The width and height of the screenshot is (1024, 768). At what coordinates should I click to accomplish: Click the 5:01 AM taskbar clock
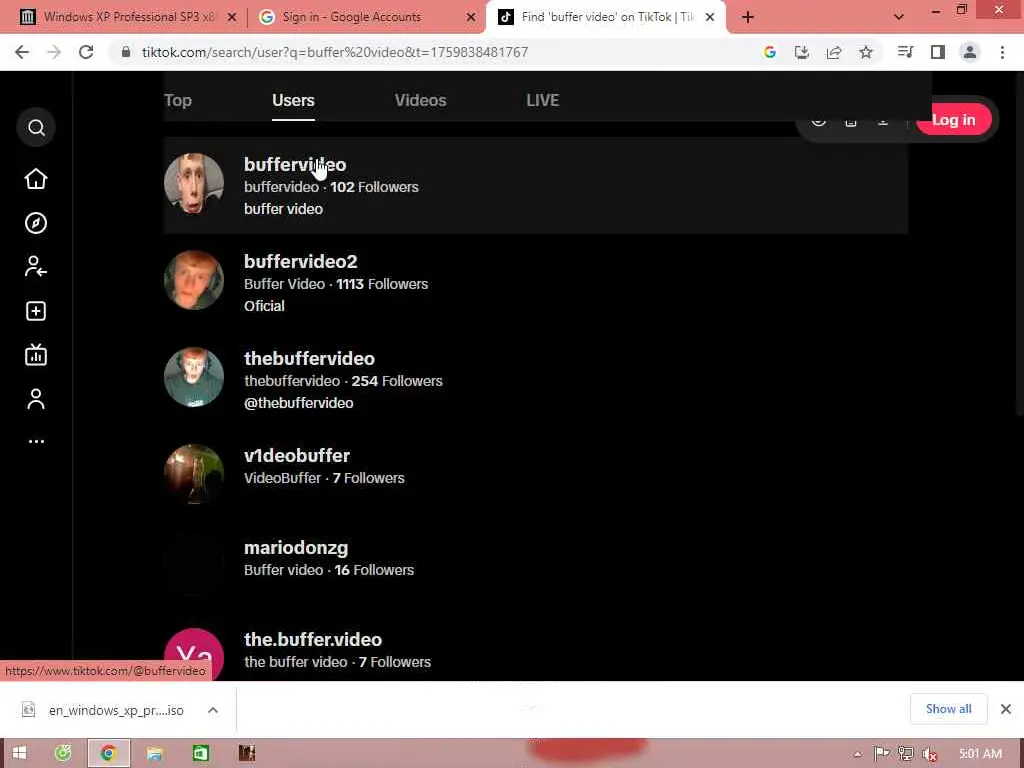pos(980,754)
